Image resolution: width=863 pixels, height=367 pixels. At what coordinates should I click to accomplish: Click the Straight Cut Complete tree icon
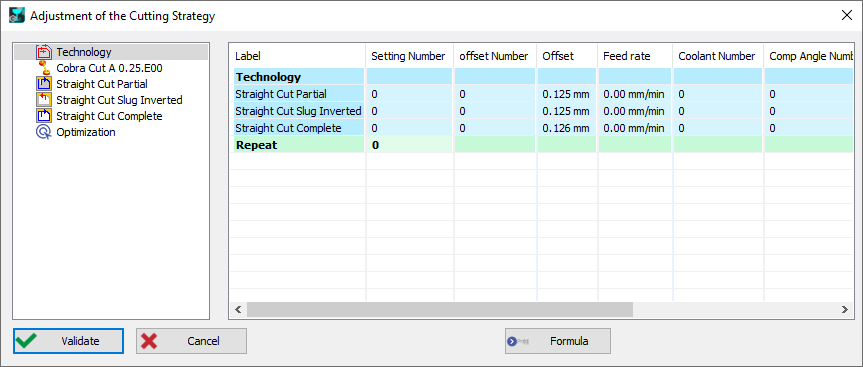click(43, 116)
